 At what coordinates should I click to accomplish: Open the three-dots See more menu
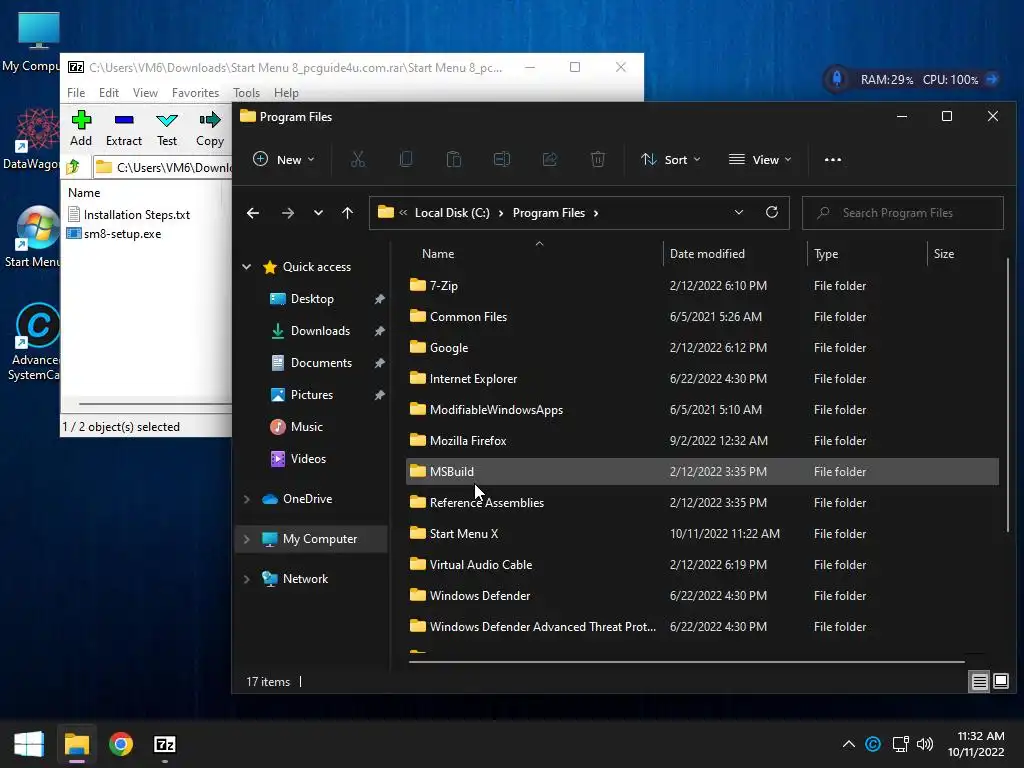point(833,159)
